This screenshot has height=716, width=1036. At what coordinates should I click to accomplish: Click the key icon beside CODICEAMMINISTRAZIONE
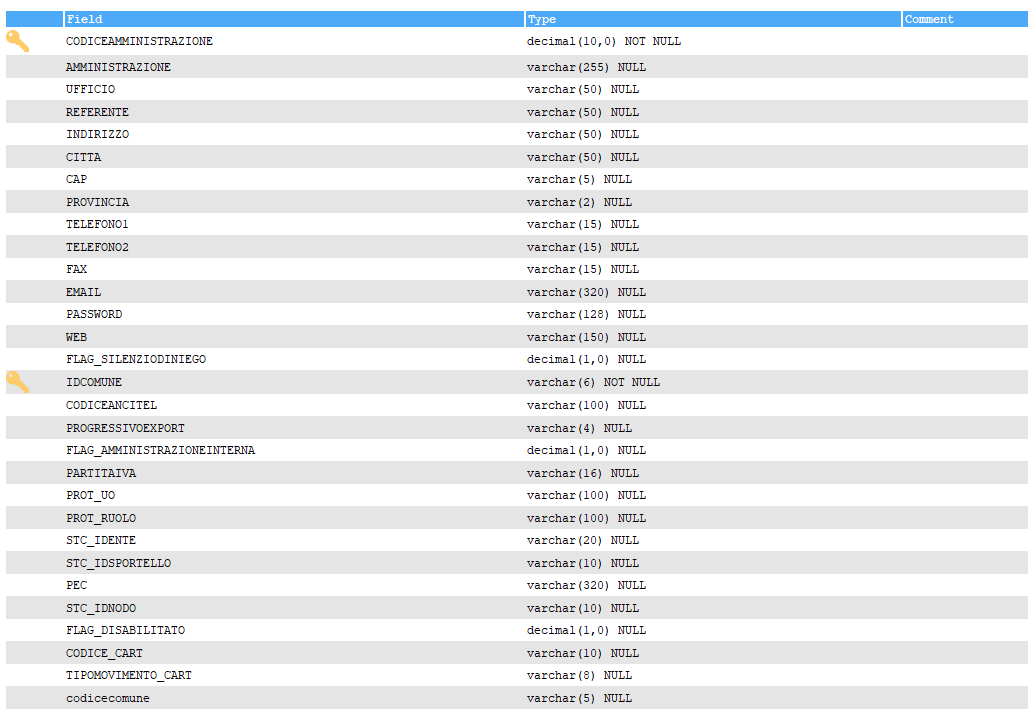(x=17, y=41)
